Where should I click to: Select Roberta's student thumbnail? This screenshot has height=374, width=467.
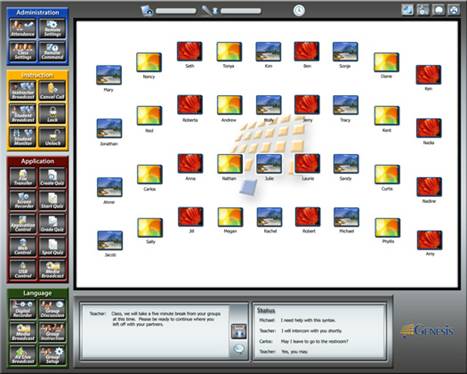coord(190,105)
